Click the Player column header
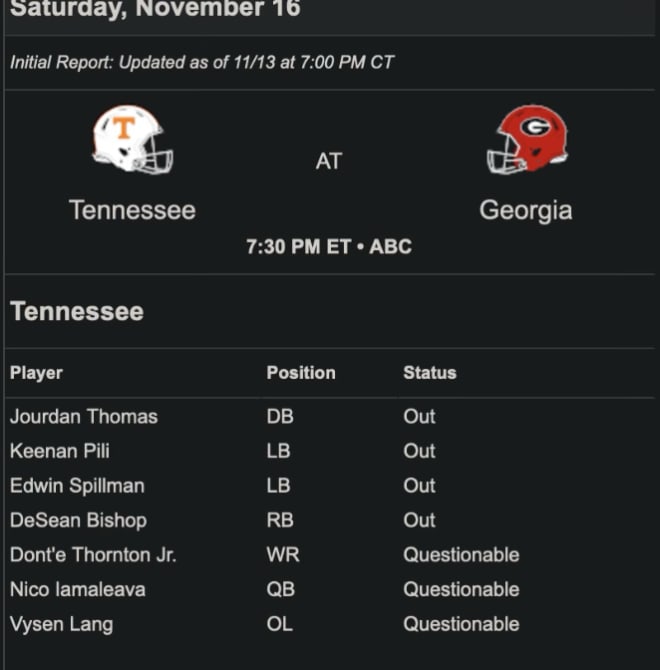The width and height of the screenshot is (660, 670). click(x=36, y=373)
